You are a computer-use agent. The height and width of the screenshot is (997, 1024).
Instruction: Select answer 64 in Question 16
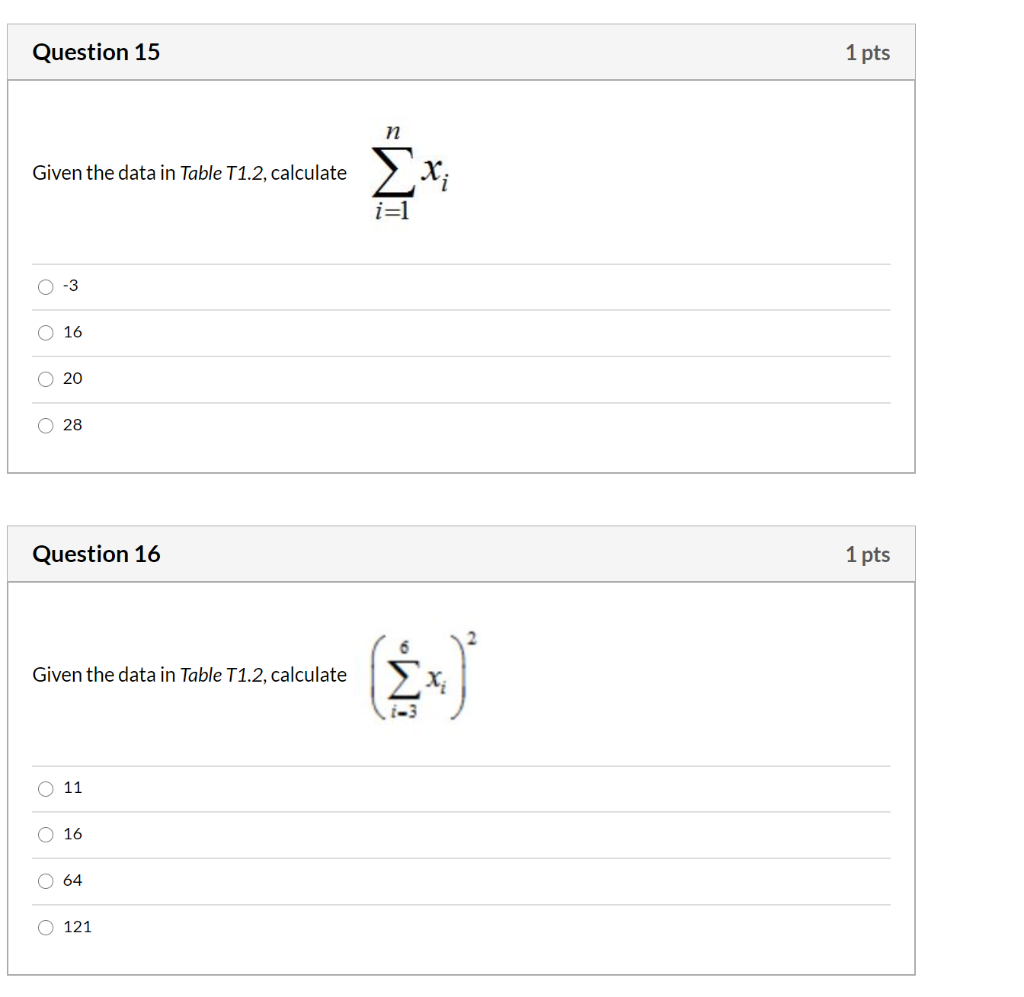46,880
